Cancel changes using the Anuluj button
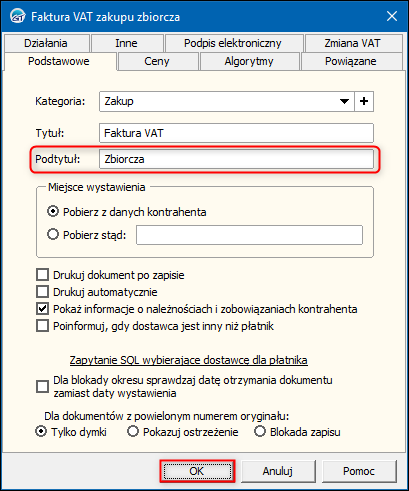The width and height of the screenshot is (409, 491). 278,471
